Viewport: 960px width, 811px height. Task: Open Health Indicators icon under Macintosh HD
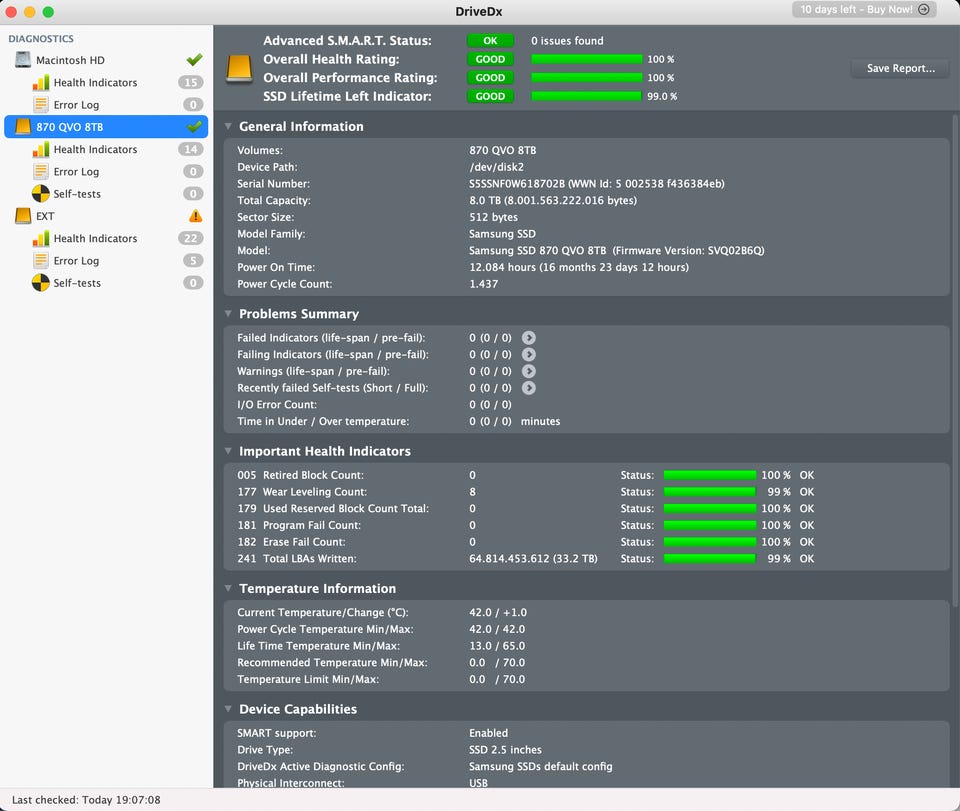(x=40, y=83)
